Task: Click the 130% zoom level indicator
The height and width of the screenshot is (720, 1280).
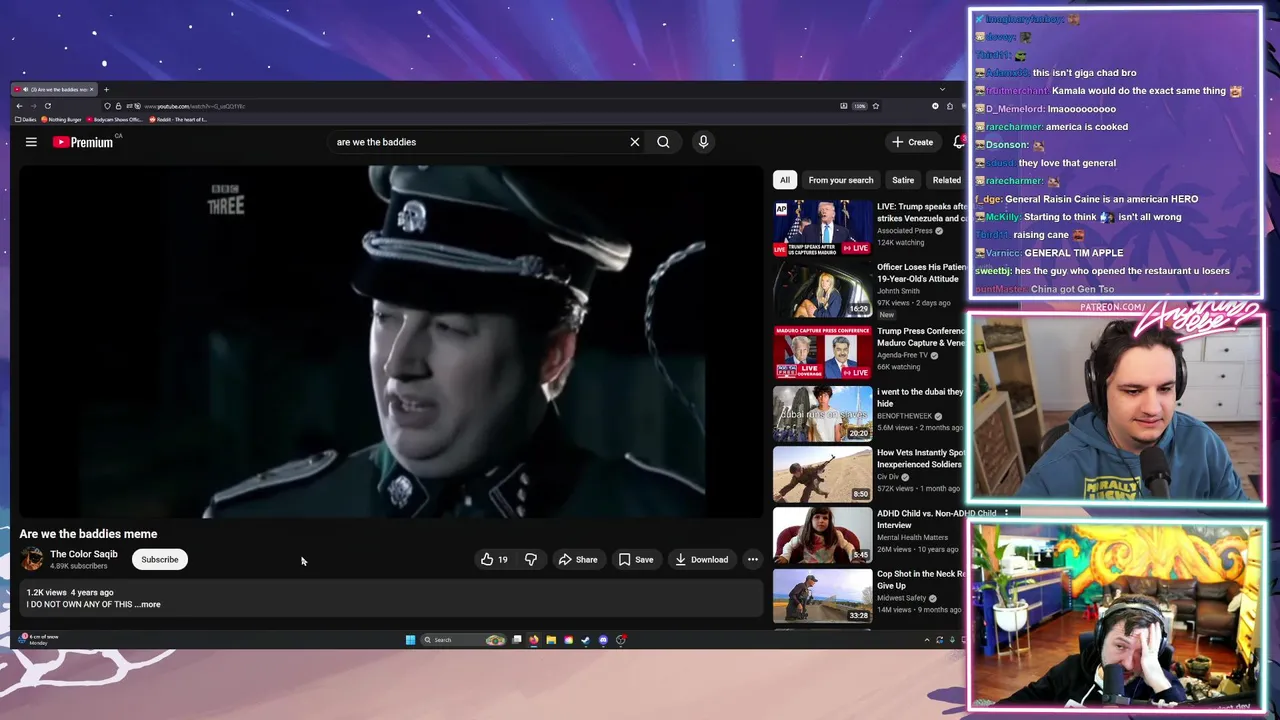Action: [860, 106]
